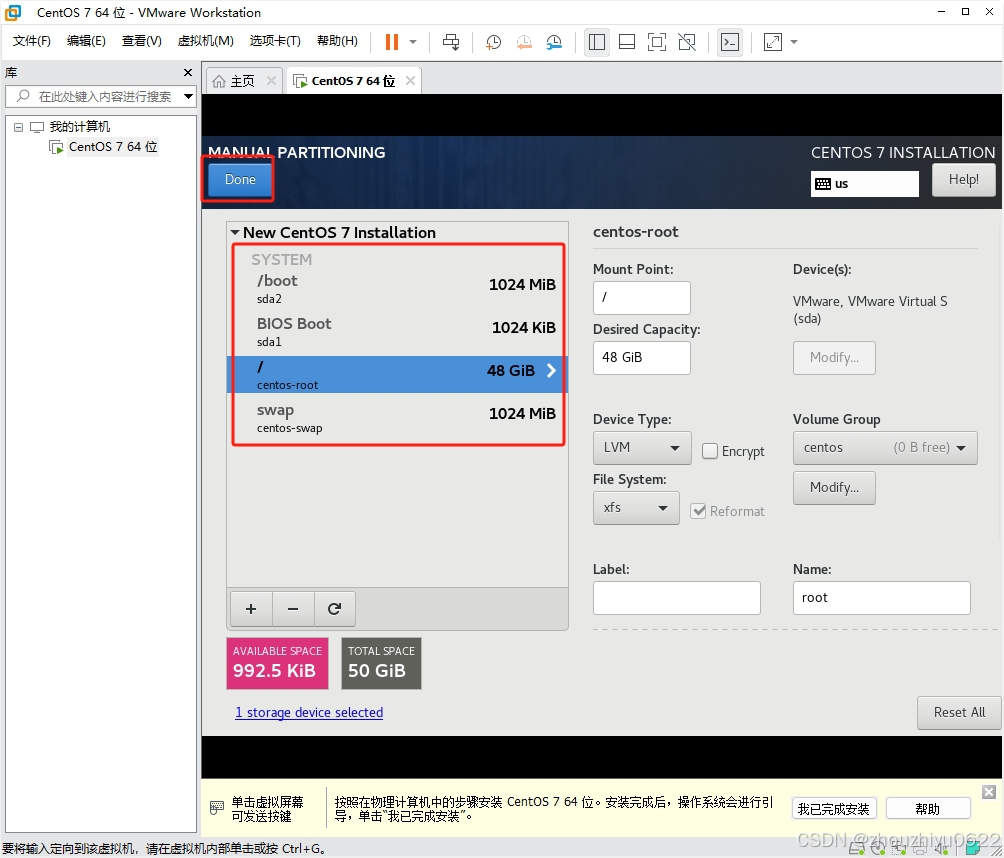Select CentOS 7 64 位 in library tree
This screenshot has width=1004, height=858.
tap(113, 147)
